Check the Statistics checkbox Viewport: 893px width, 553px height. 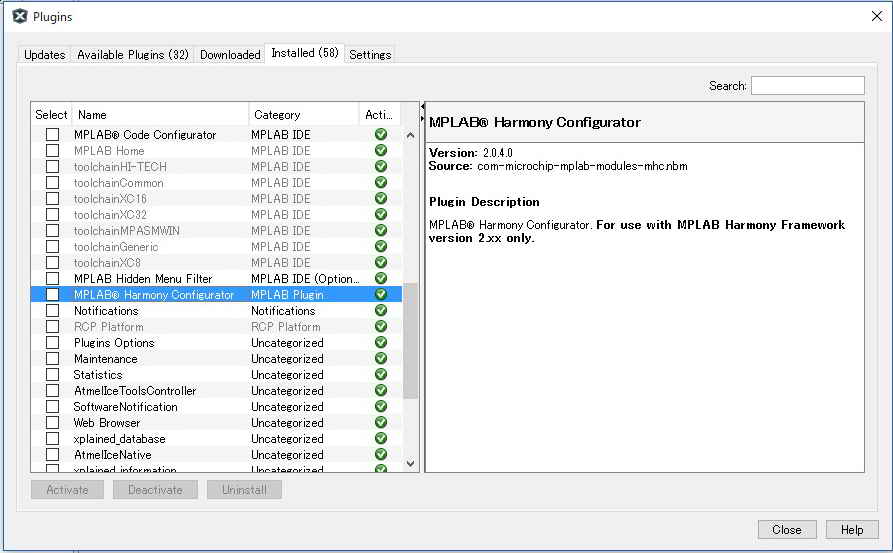[x=52, y=374]
